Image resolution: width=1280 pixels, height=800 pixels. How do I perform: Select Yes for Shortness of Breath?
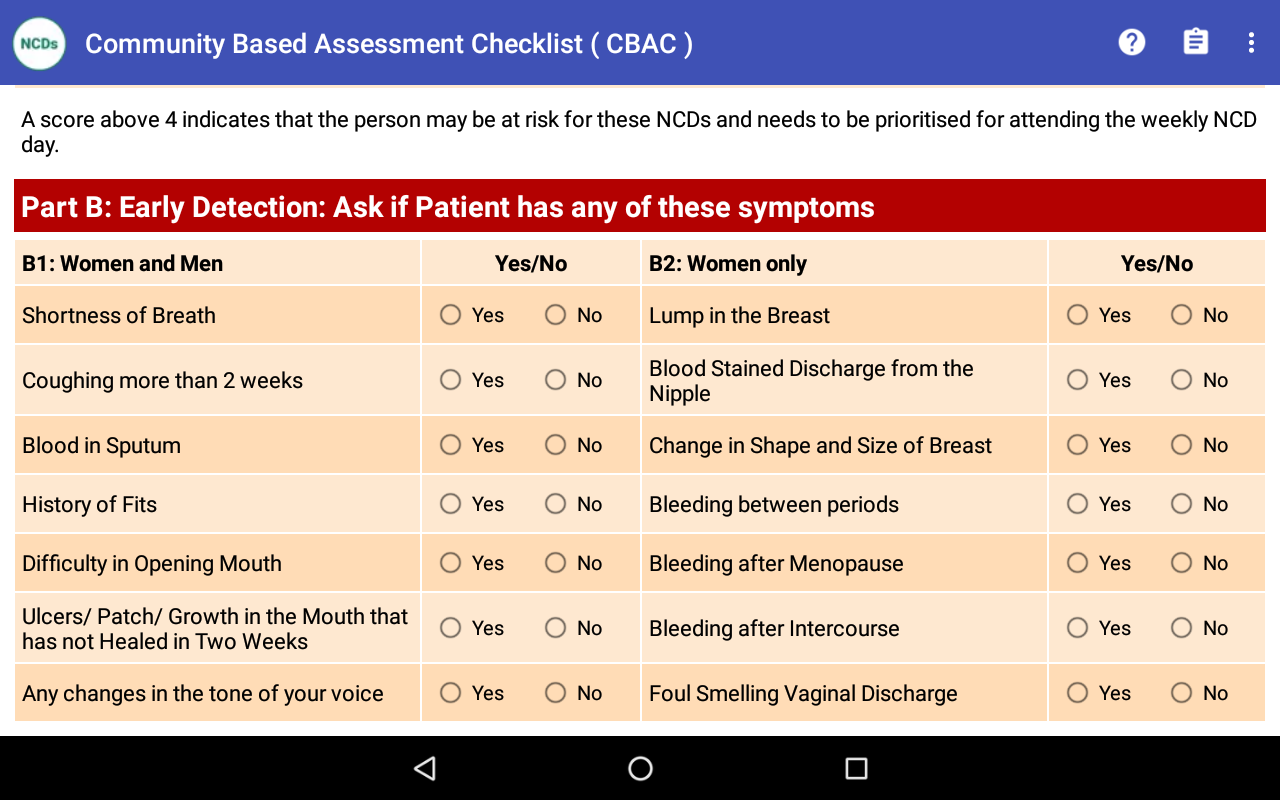[x=451, y=315]
